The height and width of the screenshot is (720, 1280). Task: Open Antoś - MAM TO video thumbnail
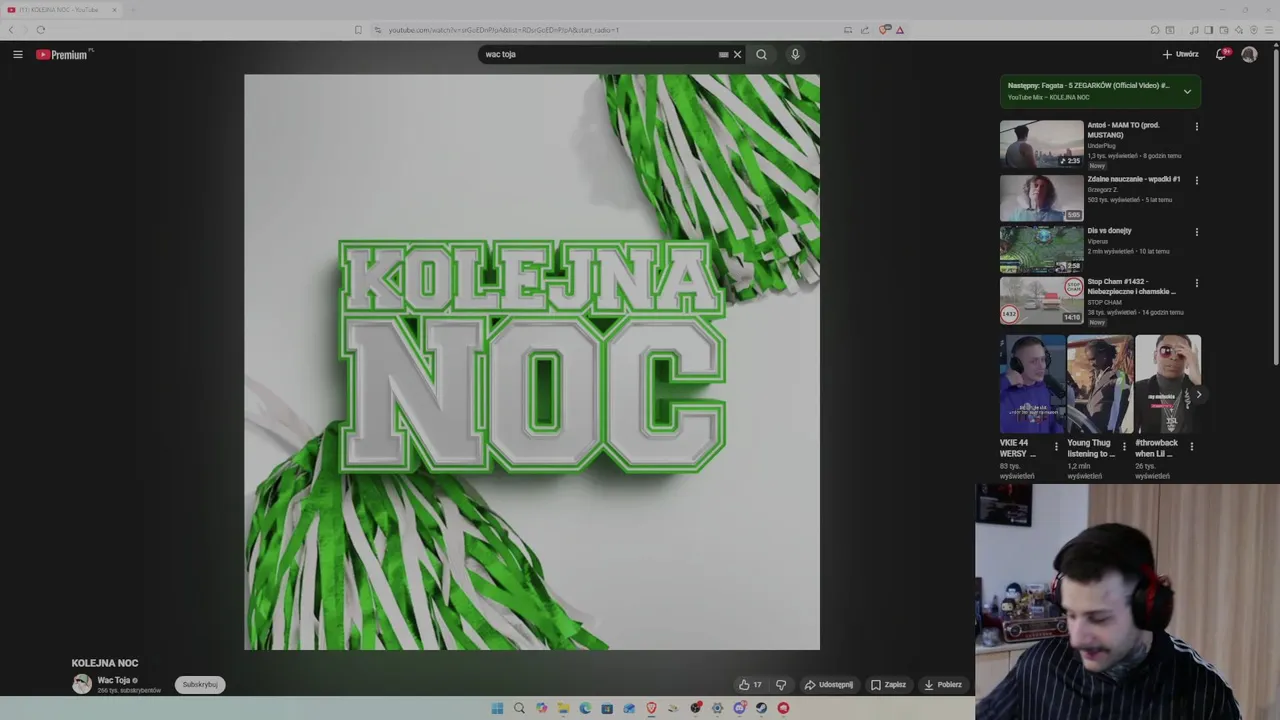[x=1041, y=144]
